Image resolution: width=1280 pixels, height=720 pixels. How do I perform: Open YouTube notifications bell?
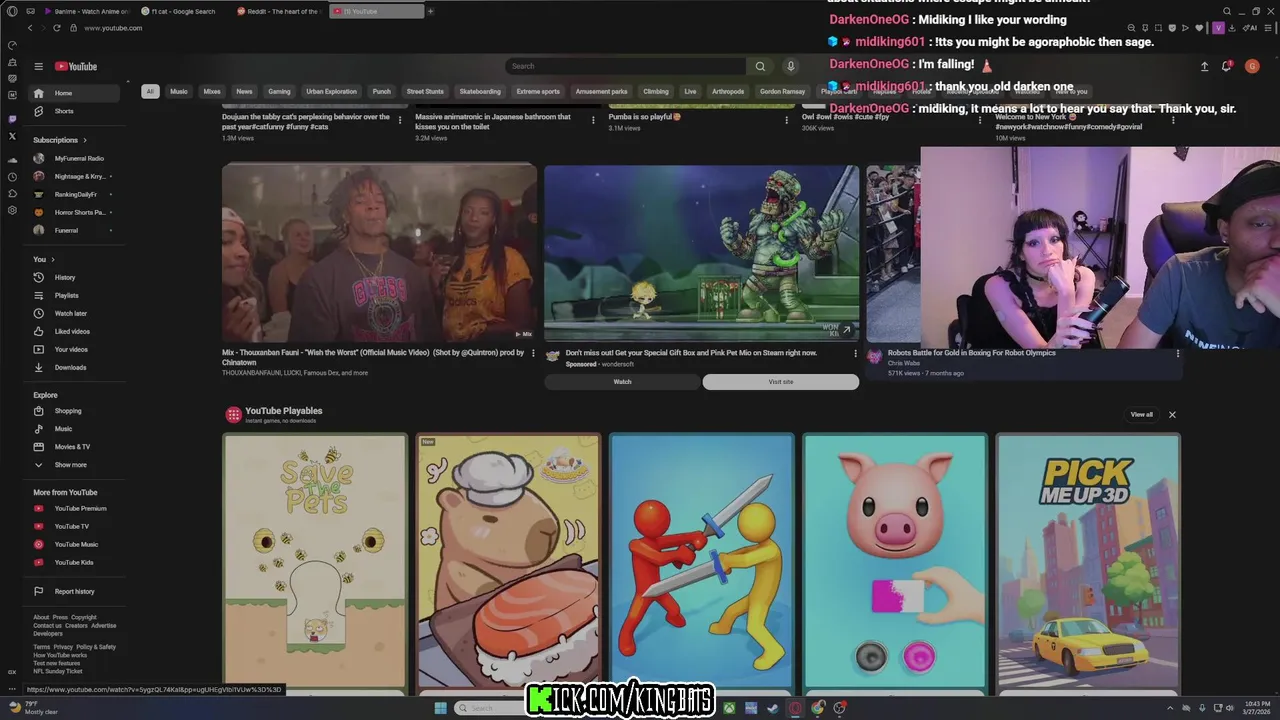click(1226, 66)
